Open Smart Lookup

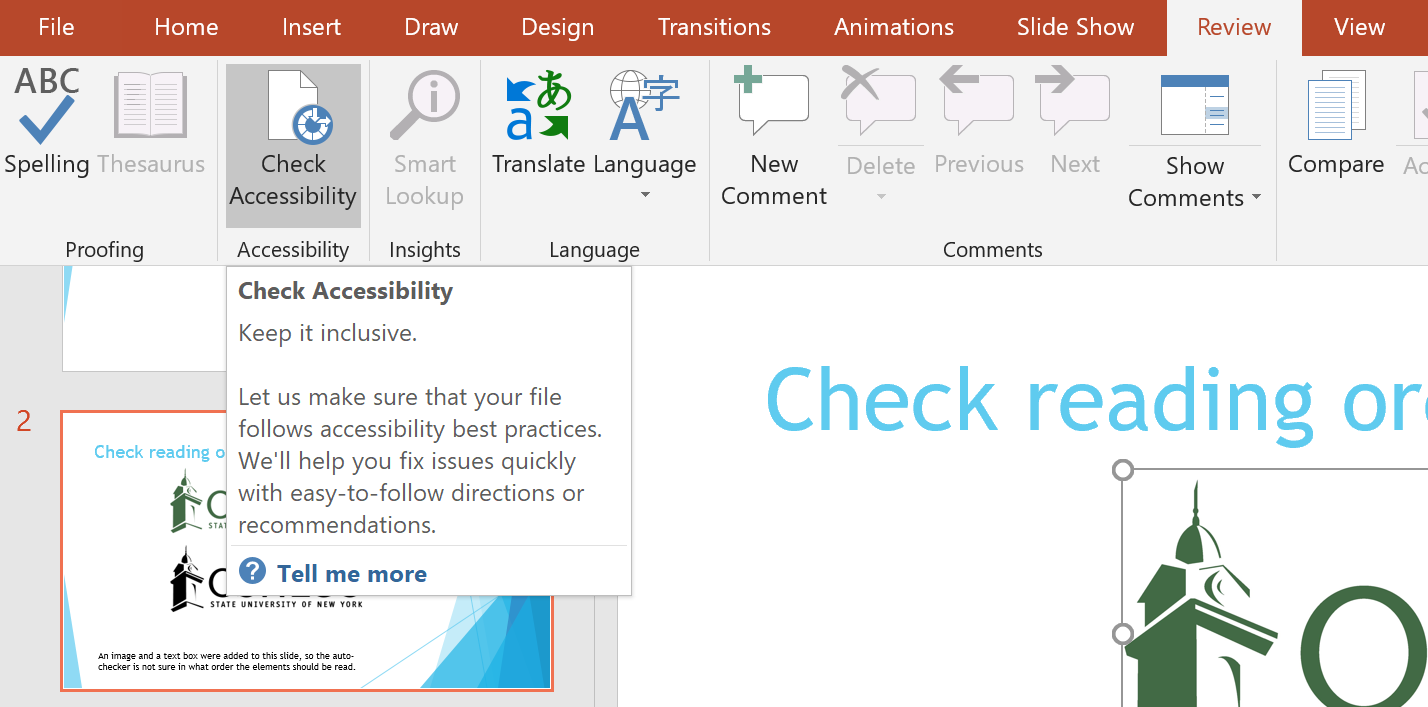click(x=425, y=140)
